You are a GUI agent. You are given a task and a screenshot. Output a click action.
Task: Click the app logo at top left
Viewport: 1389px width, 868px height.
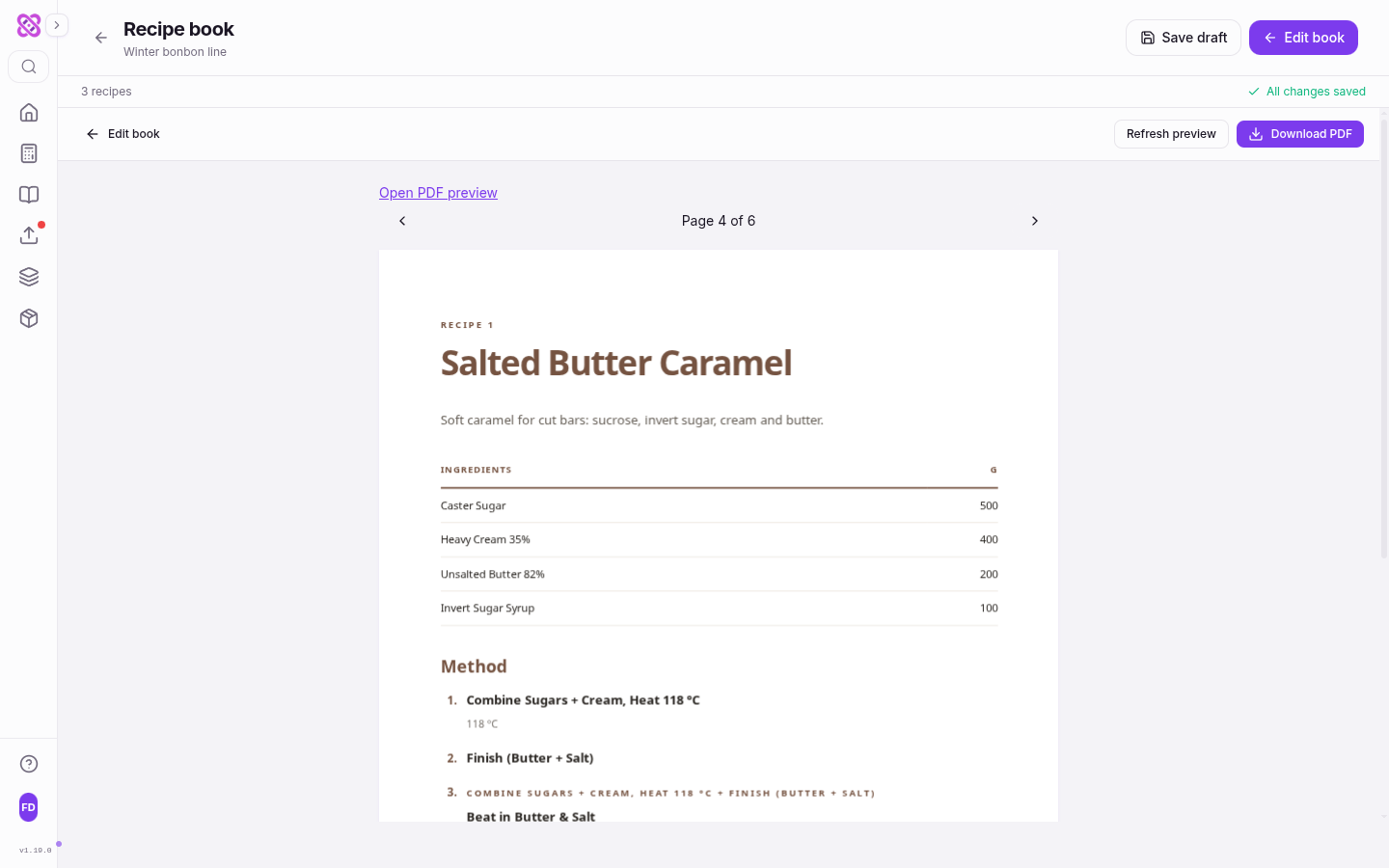[x=29, y=25]
